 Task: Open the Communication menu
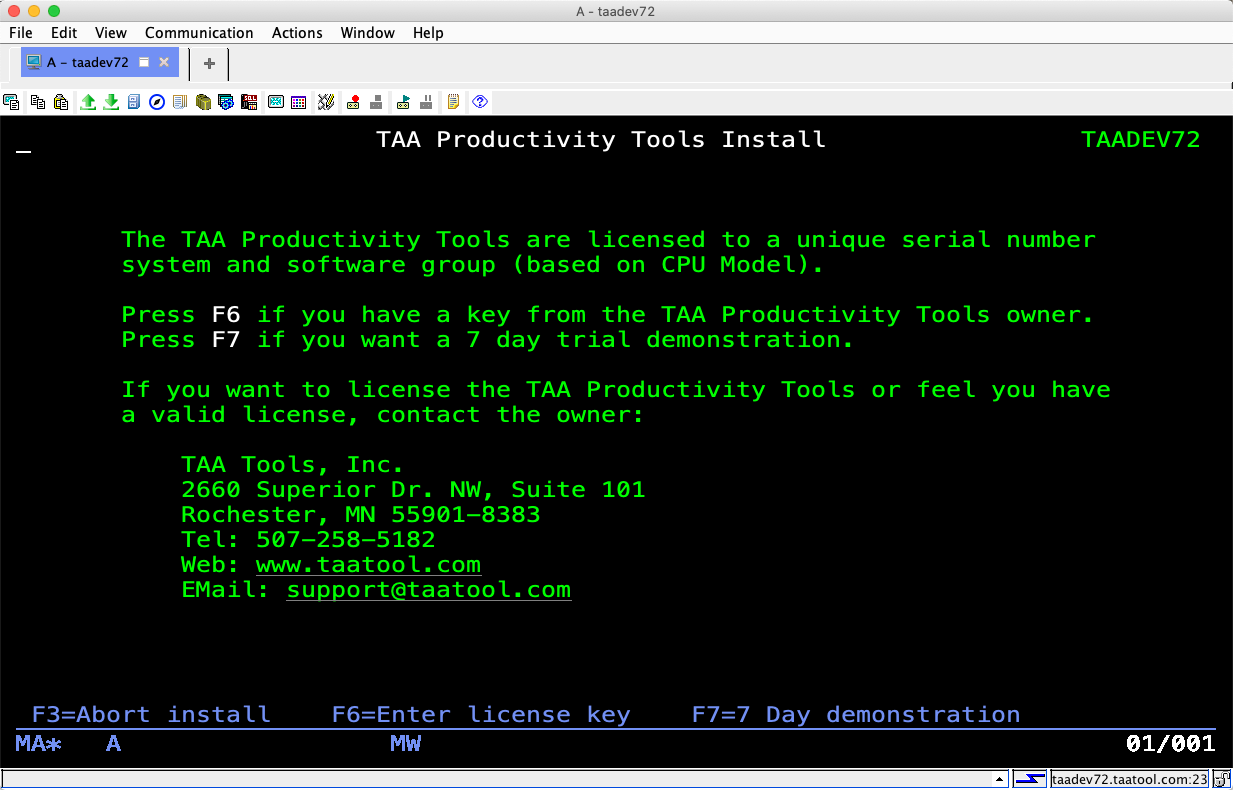pyautogui.click(x=199, y=33)
